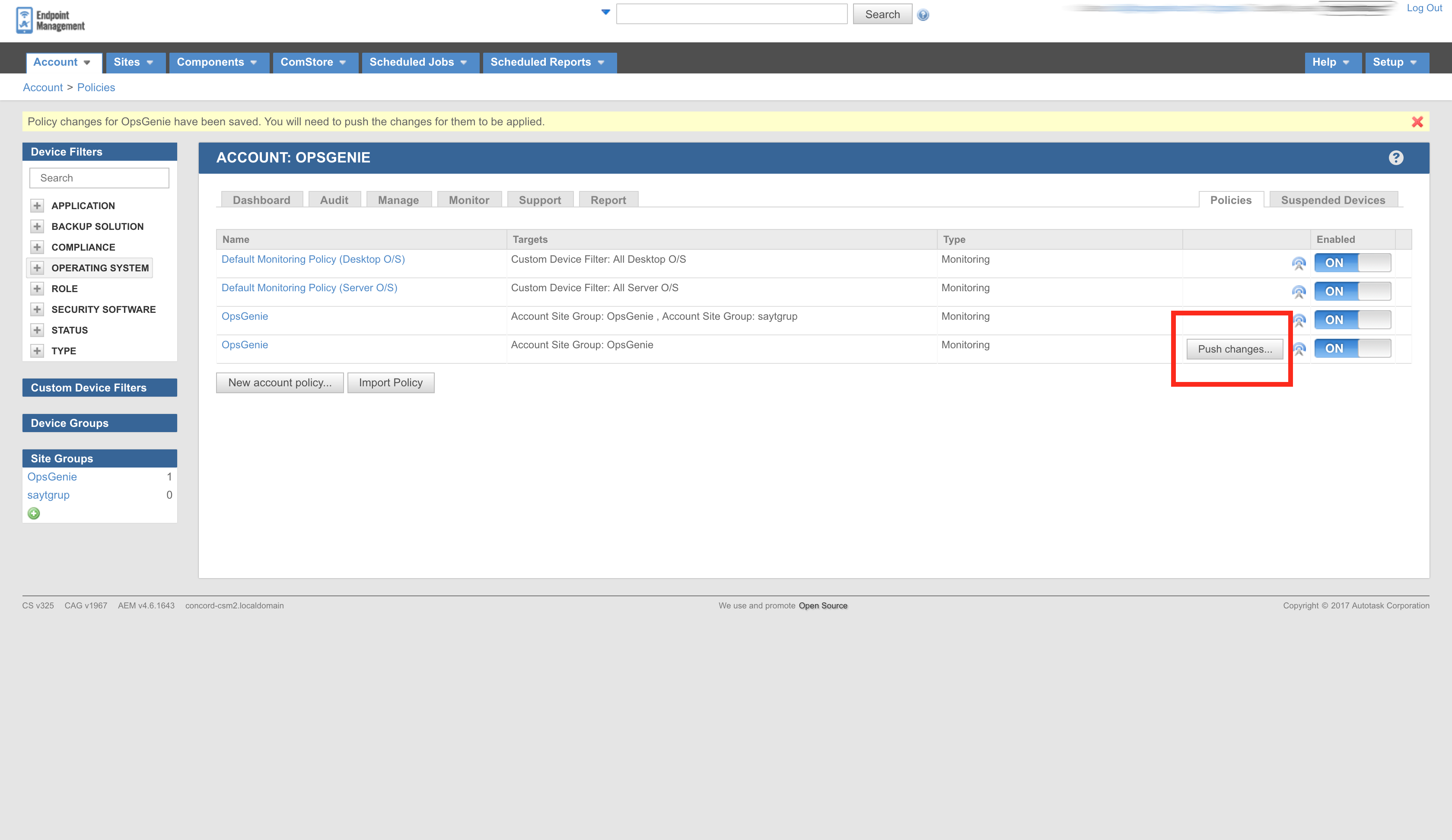
Task: Expand the APPLICATION device filter
Action: coord(35,206)
